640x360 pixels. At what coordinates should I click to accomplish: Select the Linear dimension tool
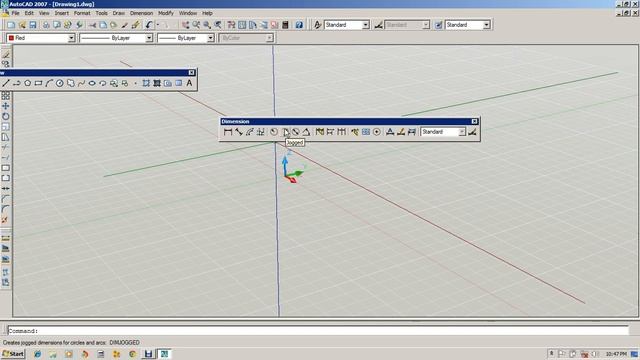(x=228, y=132)
